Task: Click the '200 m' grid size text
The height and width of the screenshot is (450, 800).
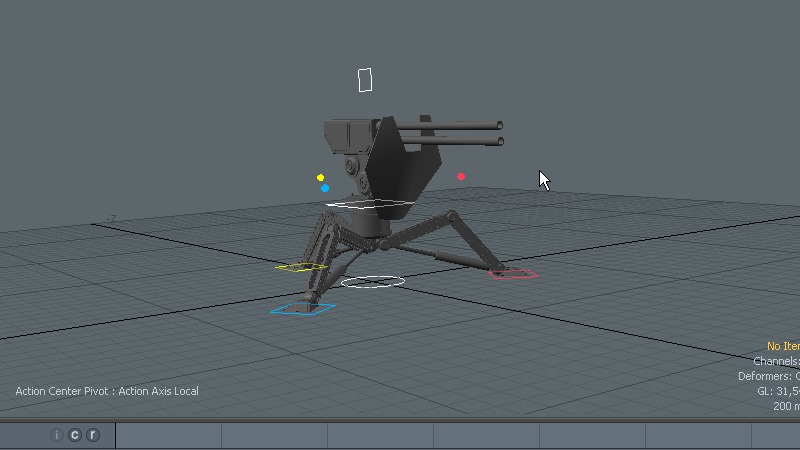Action: pos(786,406)
